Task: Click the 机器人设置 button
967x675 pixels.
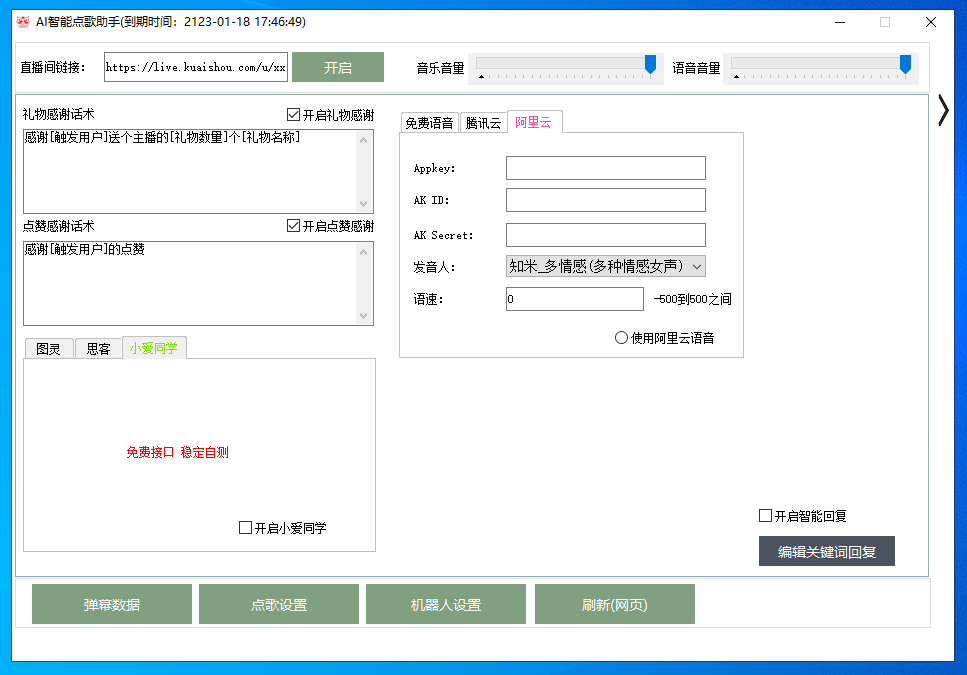Action: pyautogui.click(x=446, y=605)
